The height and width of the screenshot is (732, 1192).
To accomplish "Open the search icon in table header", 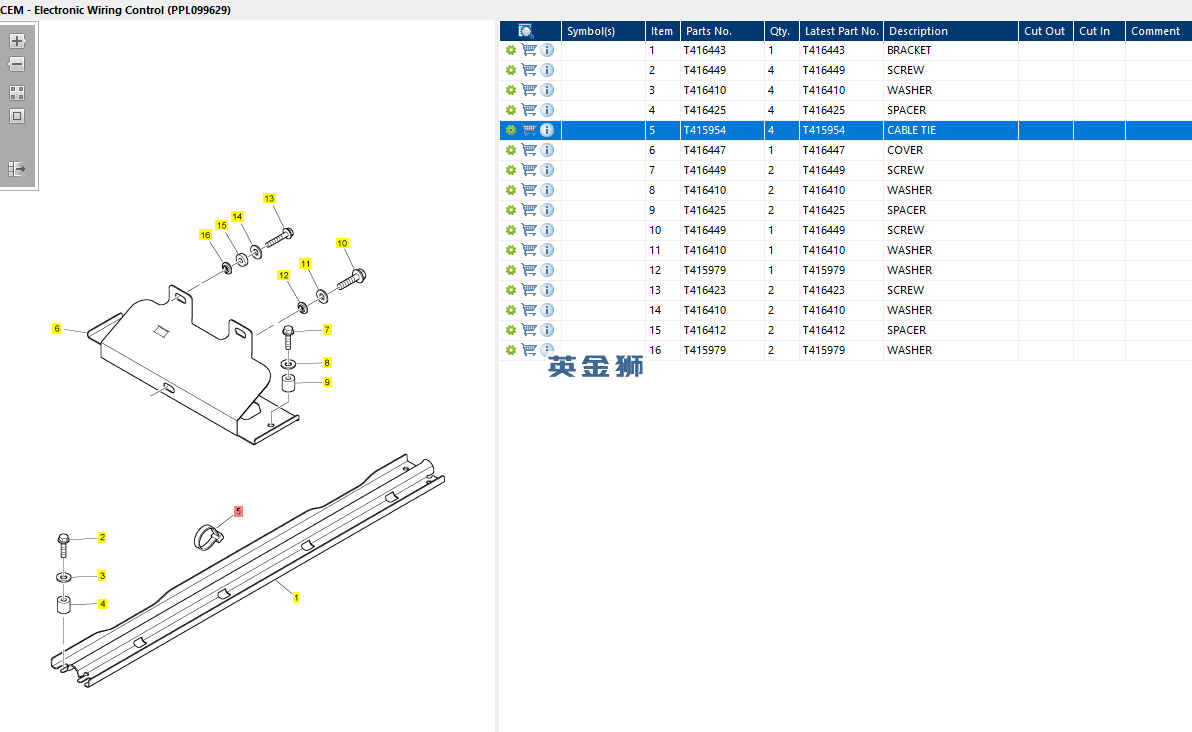I will (x=526, y=31).
